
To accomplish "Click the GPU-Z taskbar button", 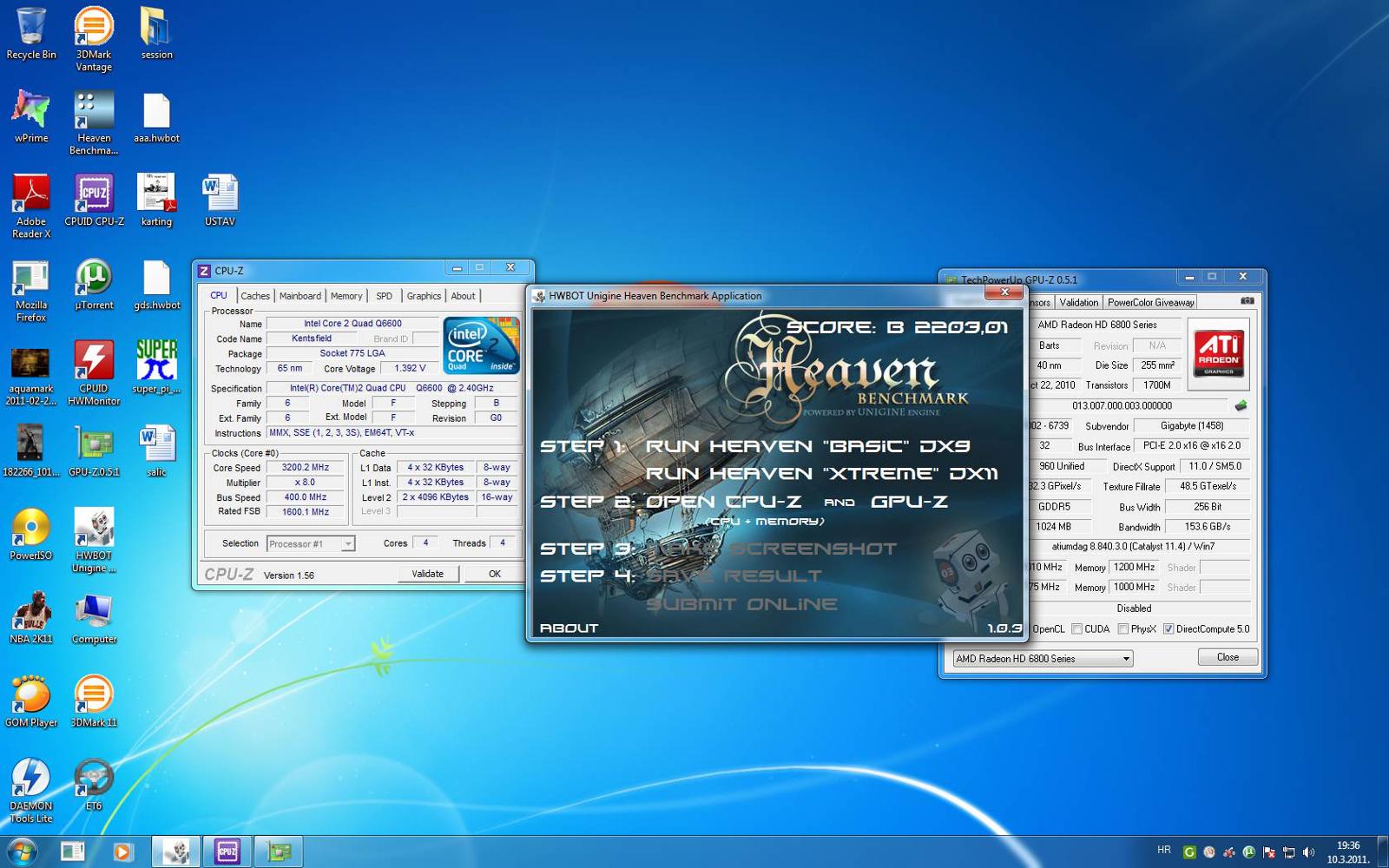I will tap(279, 852).
